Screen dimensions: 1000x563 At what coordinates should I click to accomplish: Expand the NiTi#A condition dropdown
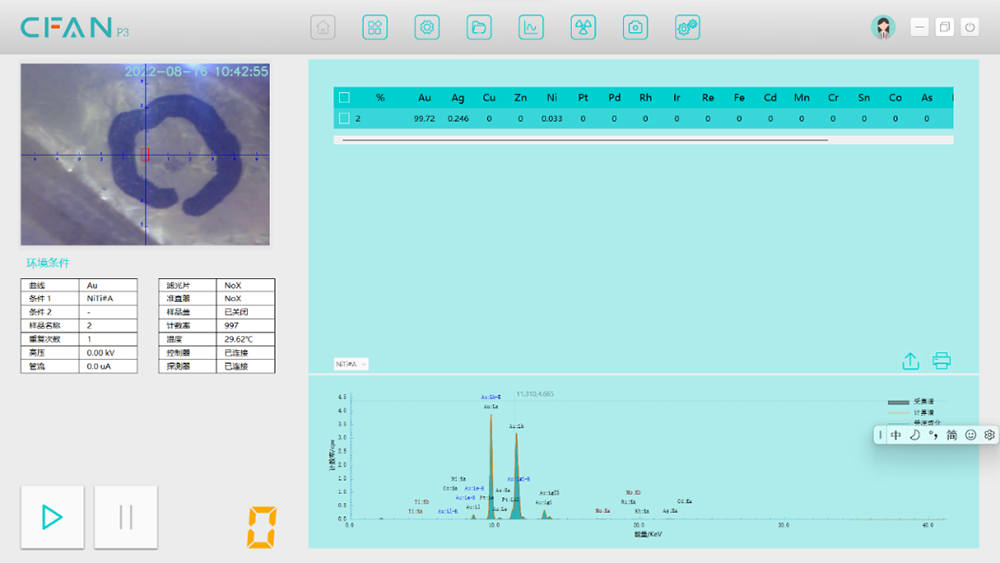[x=351, y=364]
